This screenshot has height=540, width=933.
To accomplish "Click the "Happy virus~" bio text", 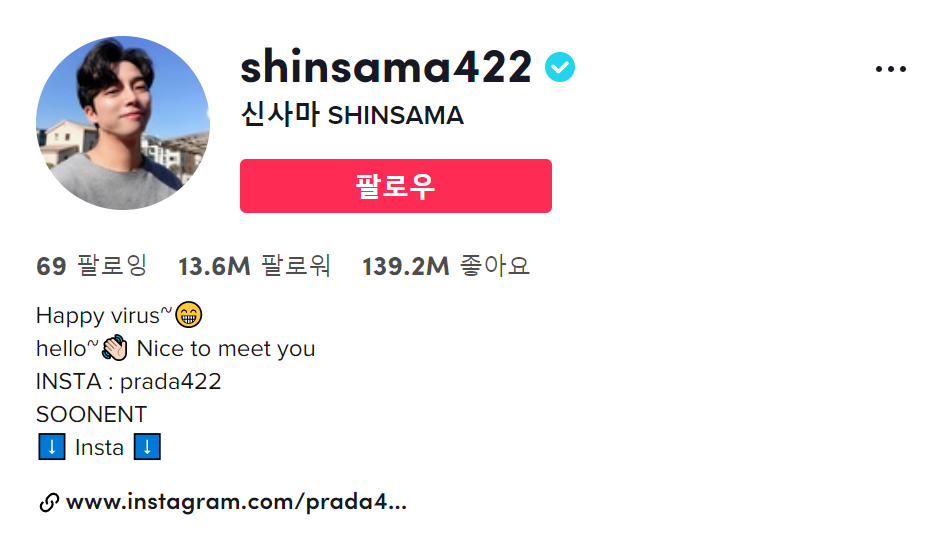I will click(x=104, y=316).
